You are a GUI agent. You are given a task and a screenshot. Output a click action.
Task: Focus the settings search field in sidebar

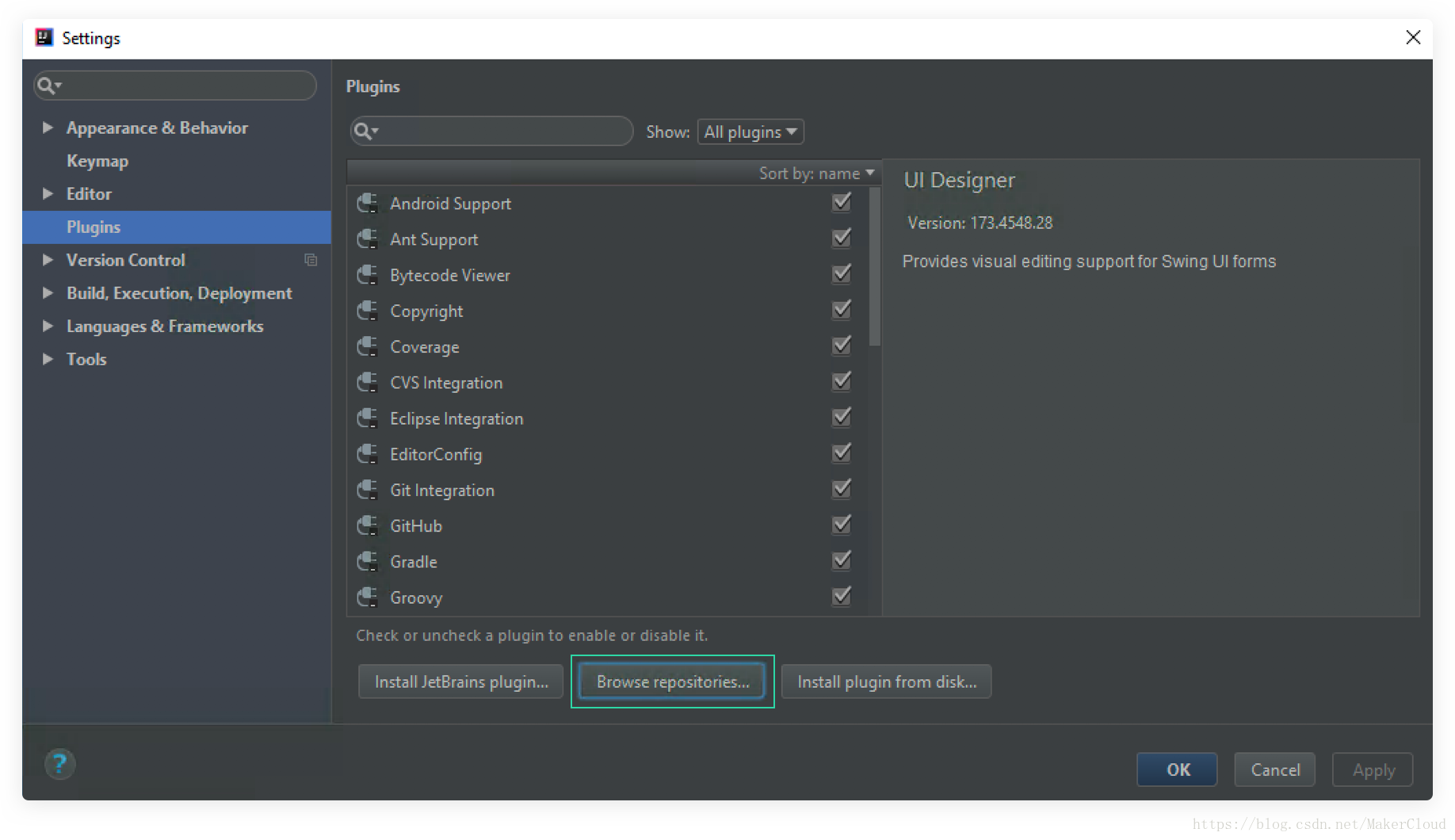coord(175,86)
